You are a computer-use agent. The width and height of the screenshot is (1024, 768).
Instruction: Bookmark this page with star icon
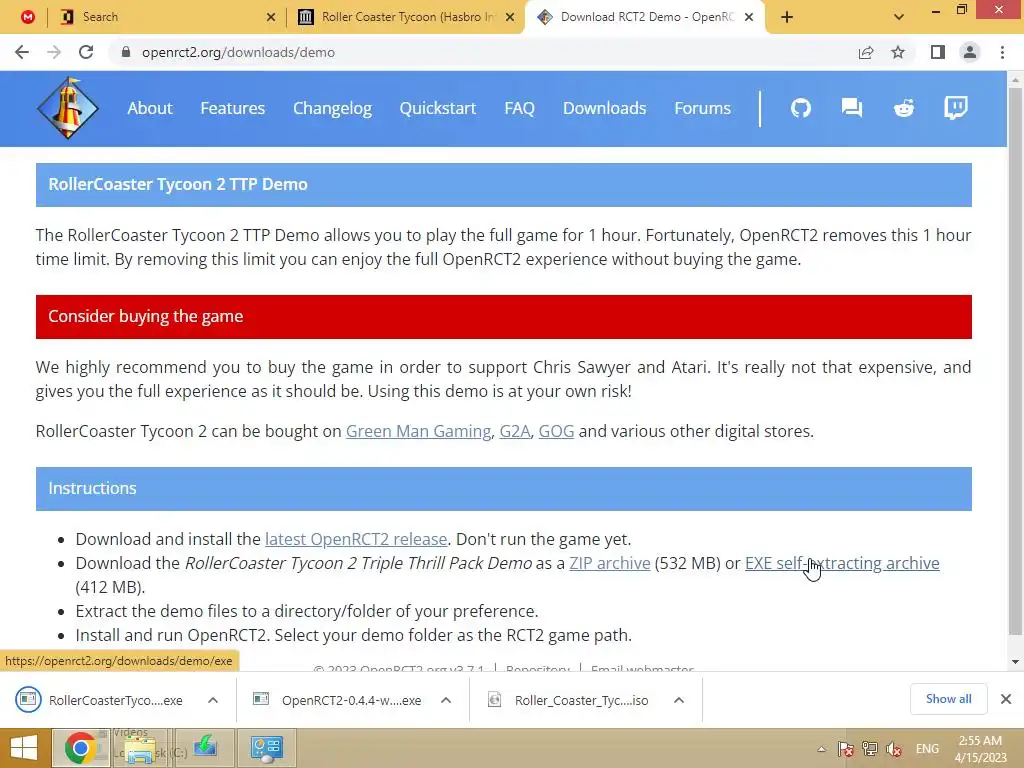coord(898,52)
